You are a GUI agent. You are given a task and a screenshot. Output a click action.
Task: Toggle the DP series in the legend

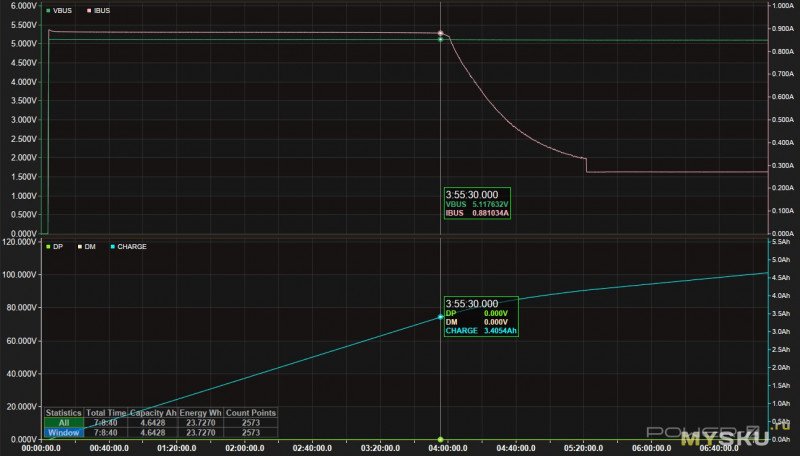tap(58, 245)
